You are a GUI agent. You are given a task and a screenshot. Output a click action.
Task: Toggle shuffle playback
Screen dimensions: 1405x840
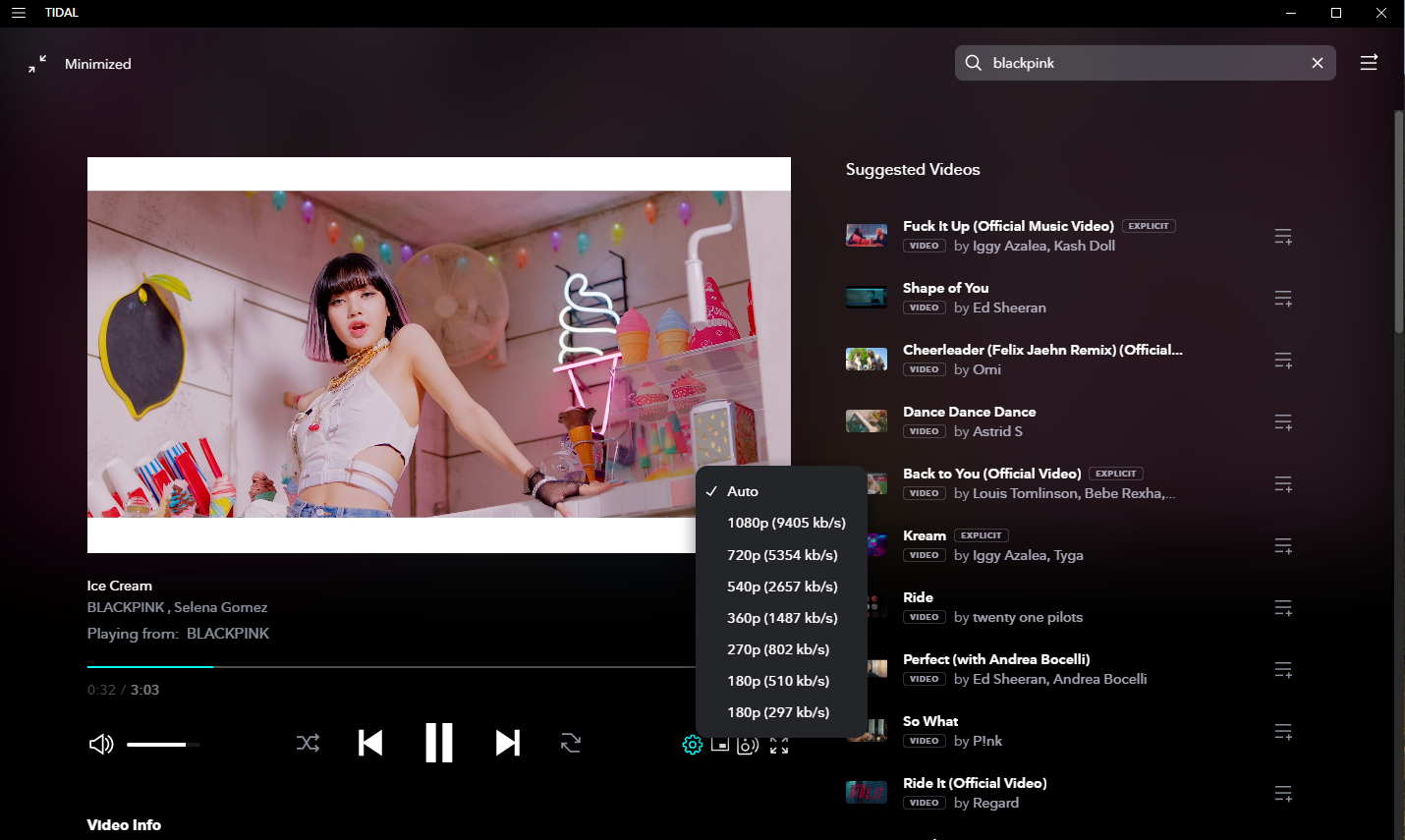click(308, 744)
